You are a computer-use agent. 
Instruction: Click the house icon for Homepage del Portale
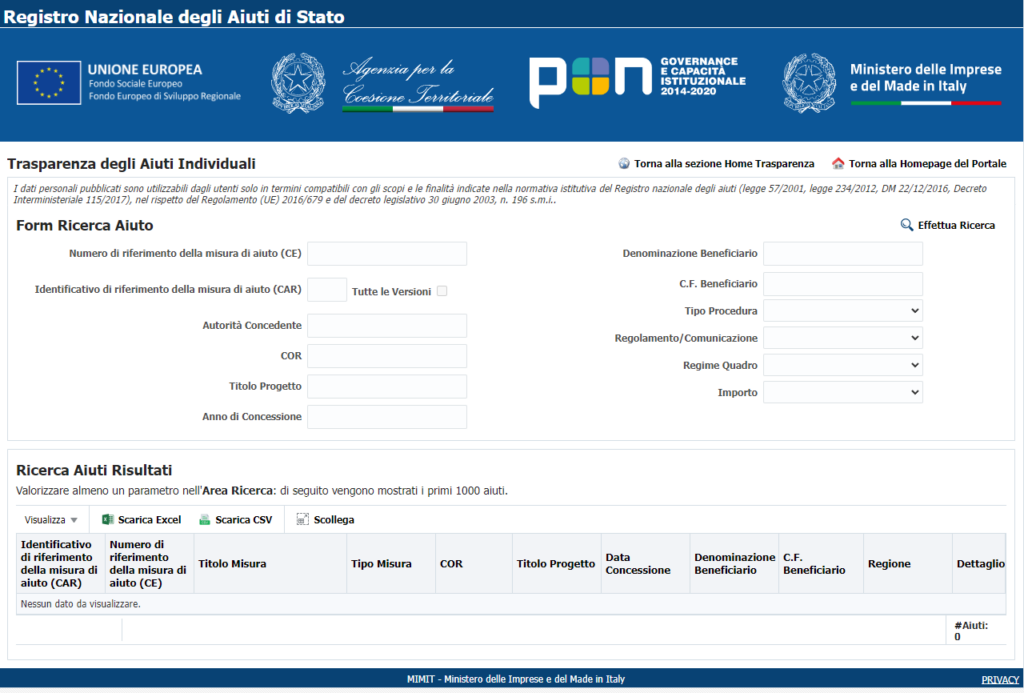click(x=838, y=163)
